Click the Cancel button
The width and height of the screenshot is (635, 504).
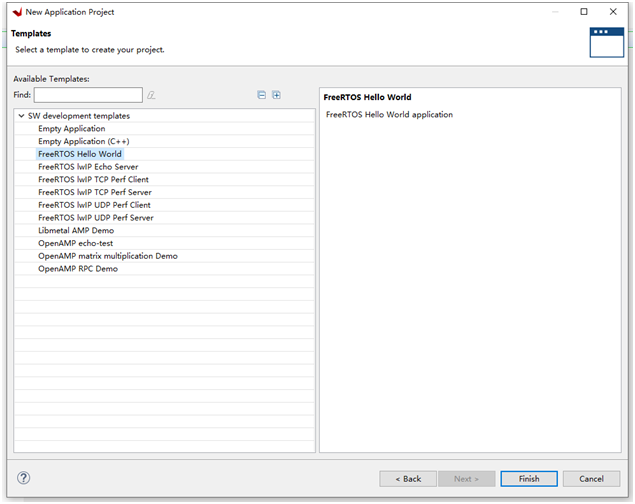click(x=591, y=479)
